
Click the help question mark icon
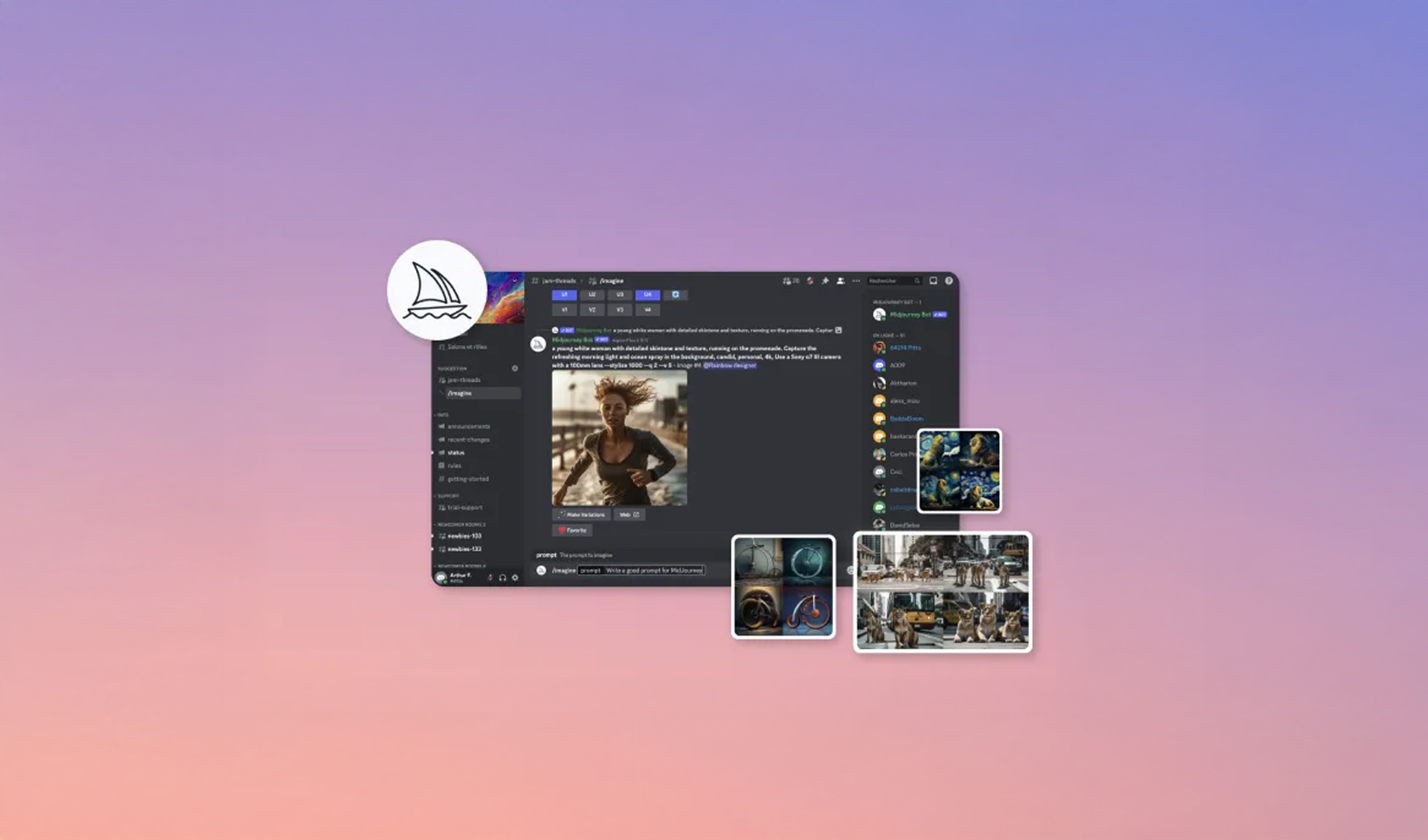coord(949,281)
